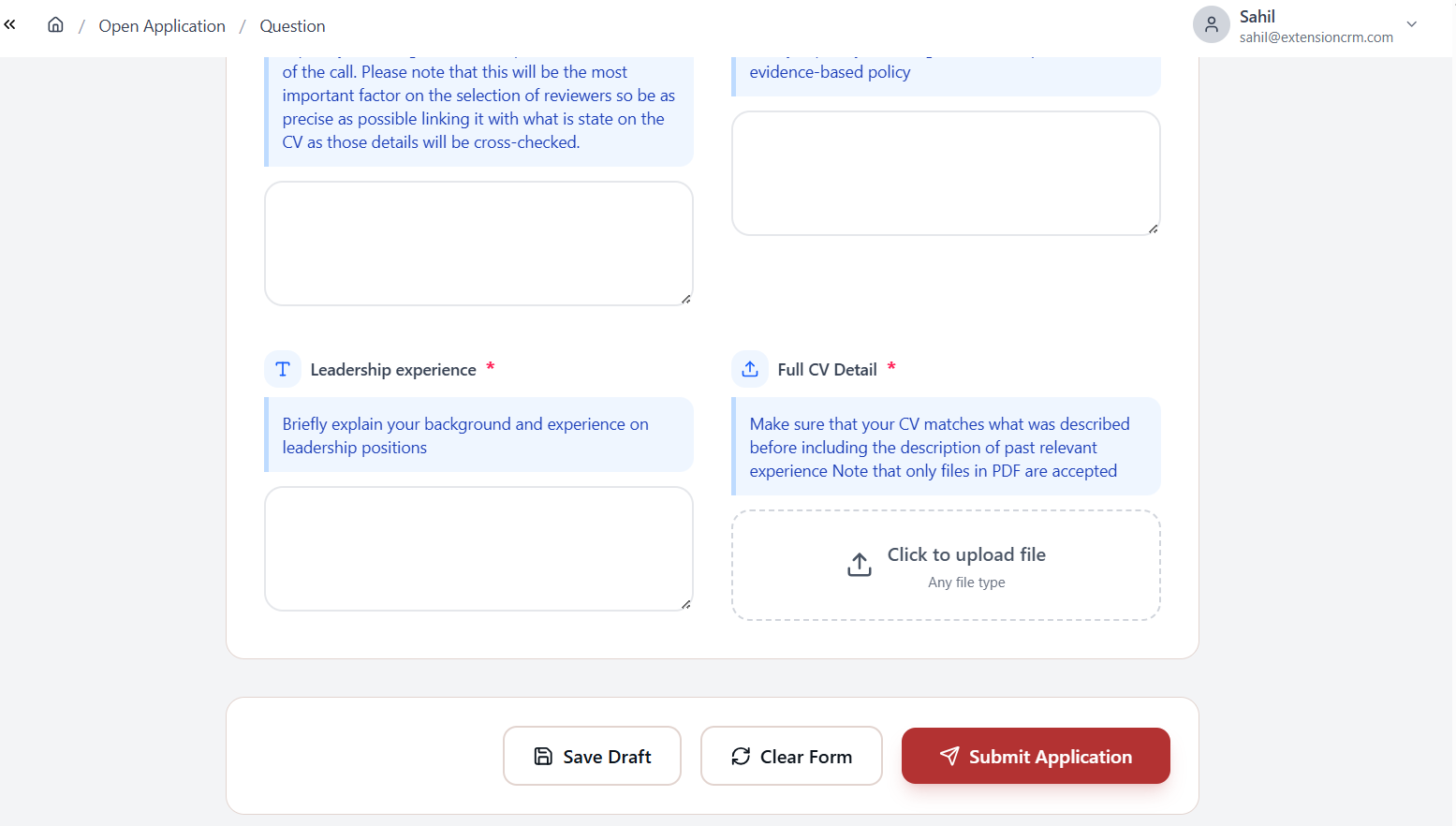Expand the user account dropdown chevron
This screenshot has width=1456, height=826.
click(1411, 25)
